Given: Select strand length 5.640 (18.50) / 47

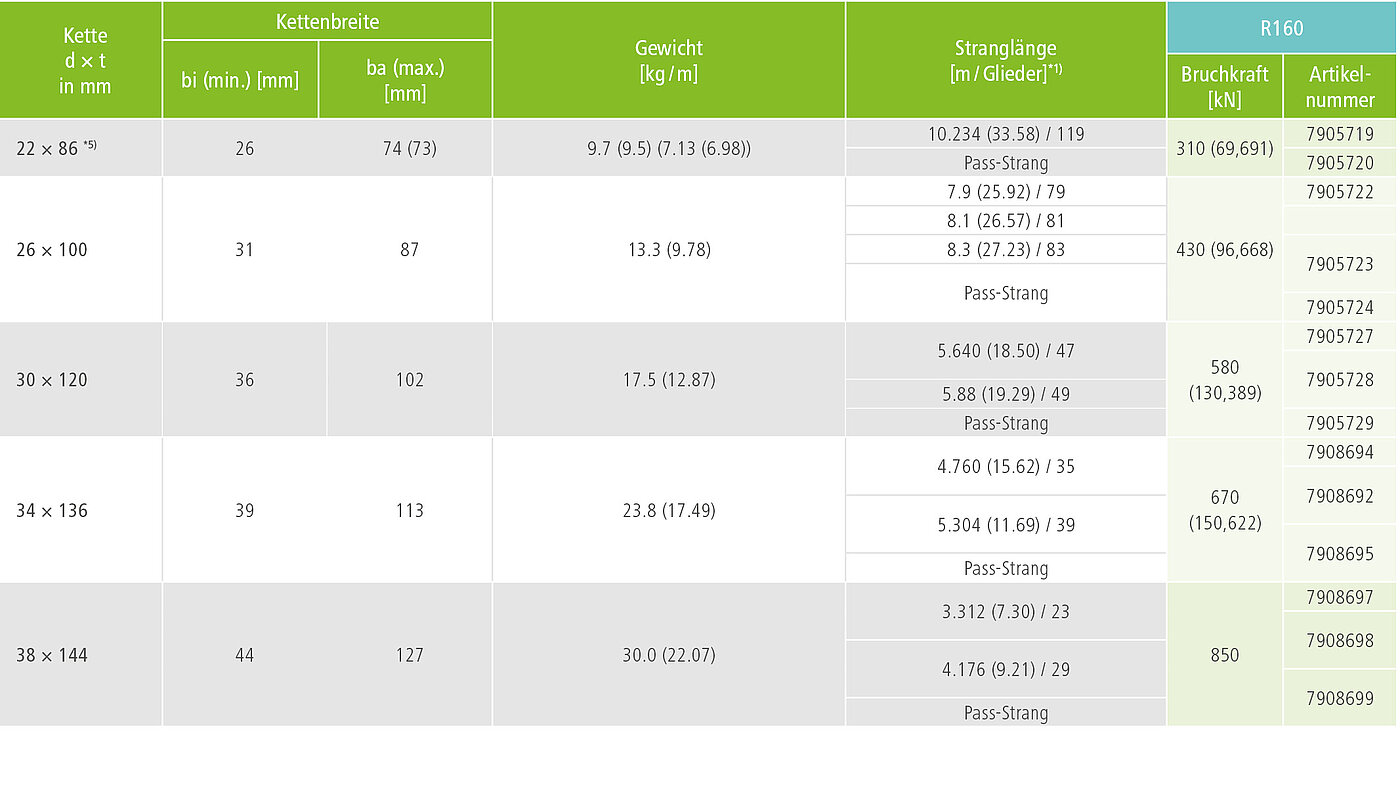Looking at the screenshot, I should (1006, 351).
